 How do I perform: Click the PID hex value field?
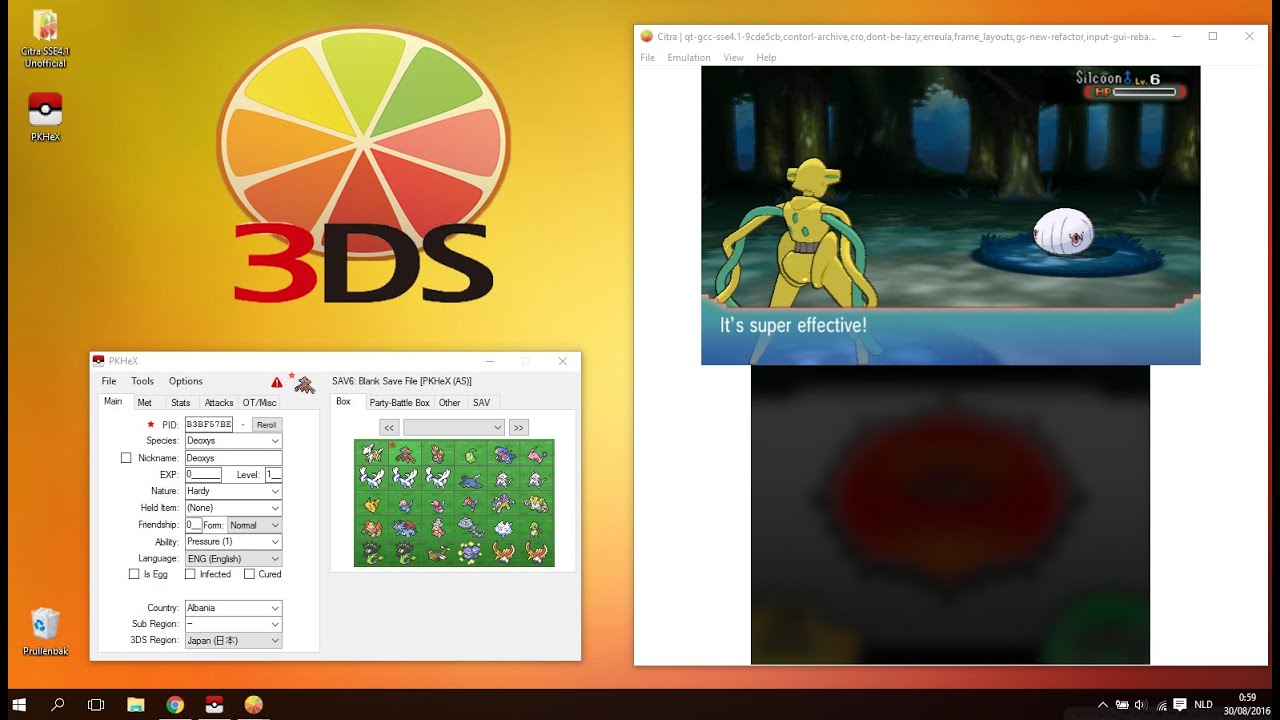209,425
